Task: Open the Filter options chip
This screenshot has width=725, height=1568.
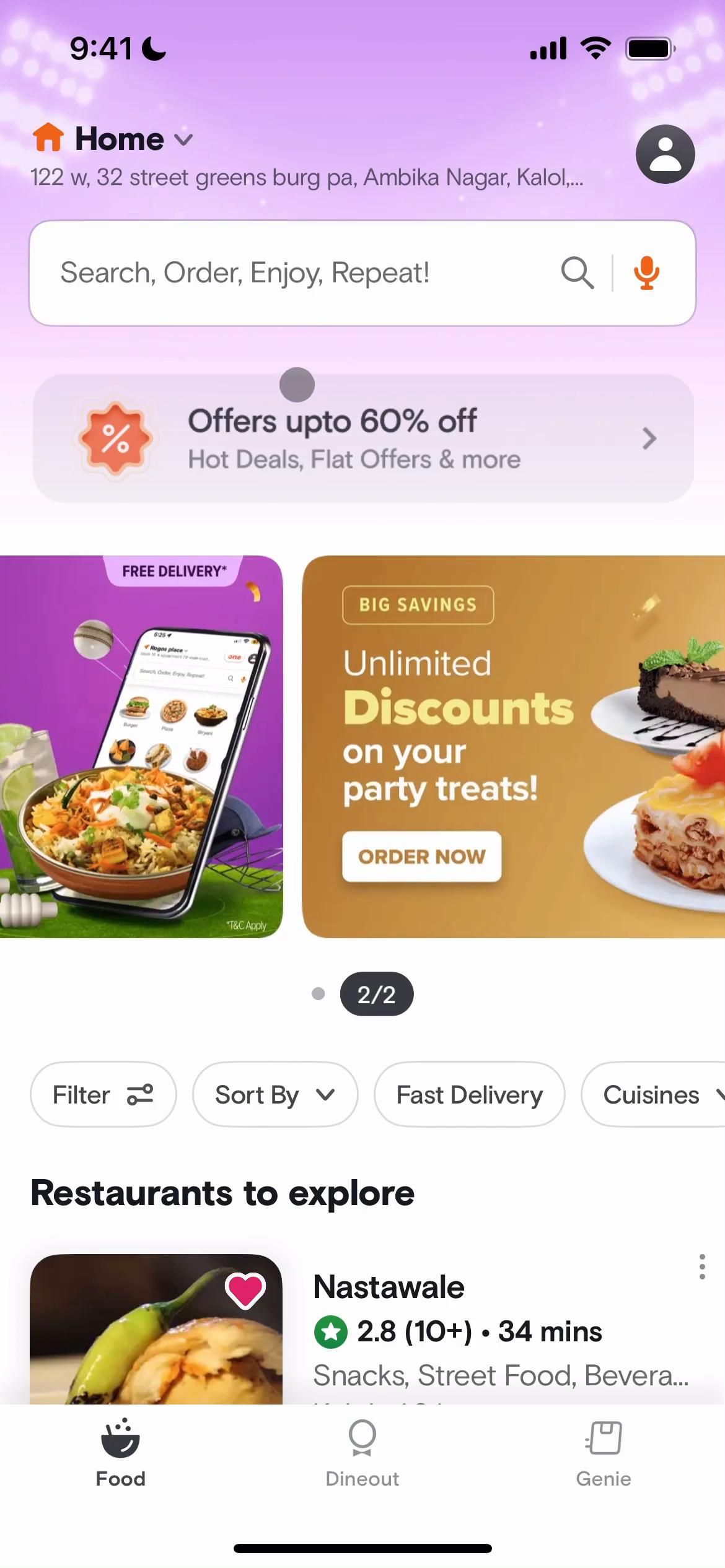Action: tap(103, 1095)
